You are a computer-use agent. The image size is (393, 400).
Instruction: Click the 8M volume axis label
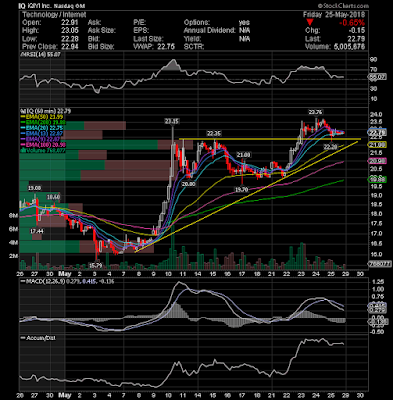13,216
